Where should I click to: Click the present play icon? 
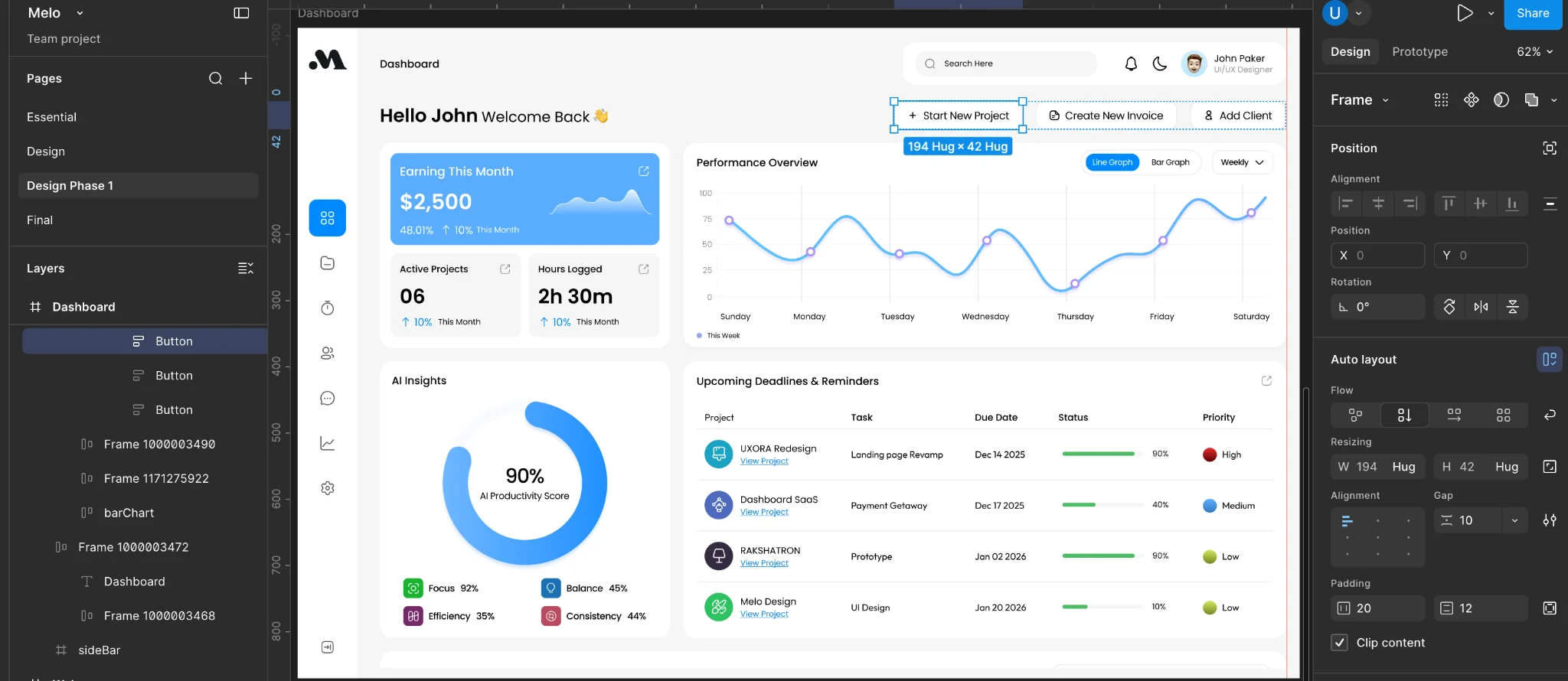[x=1465, y=13]
